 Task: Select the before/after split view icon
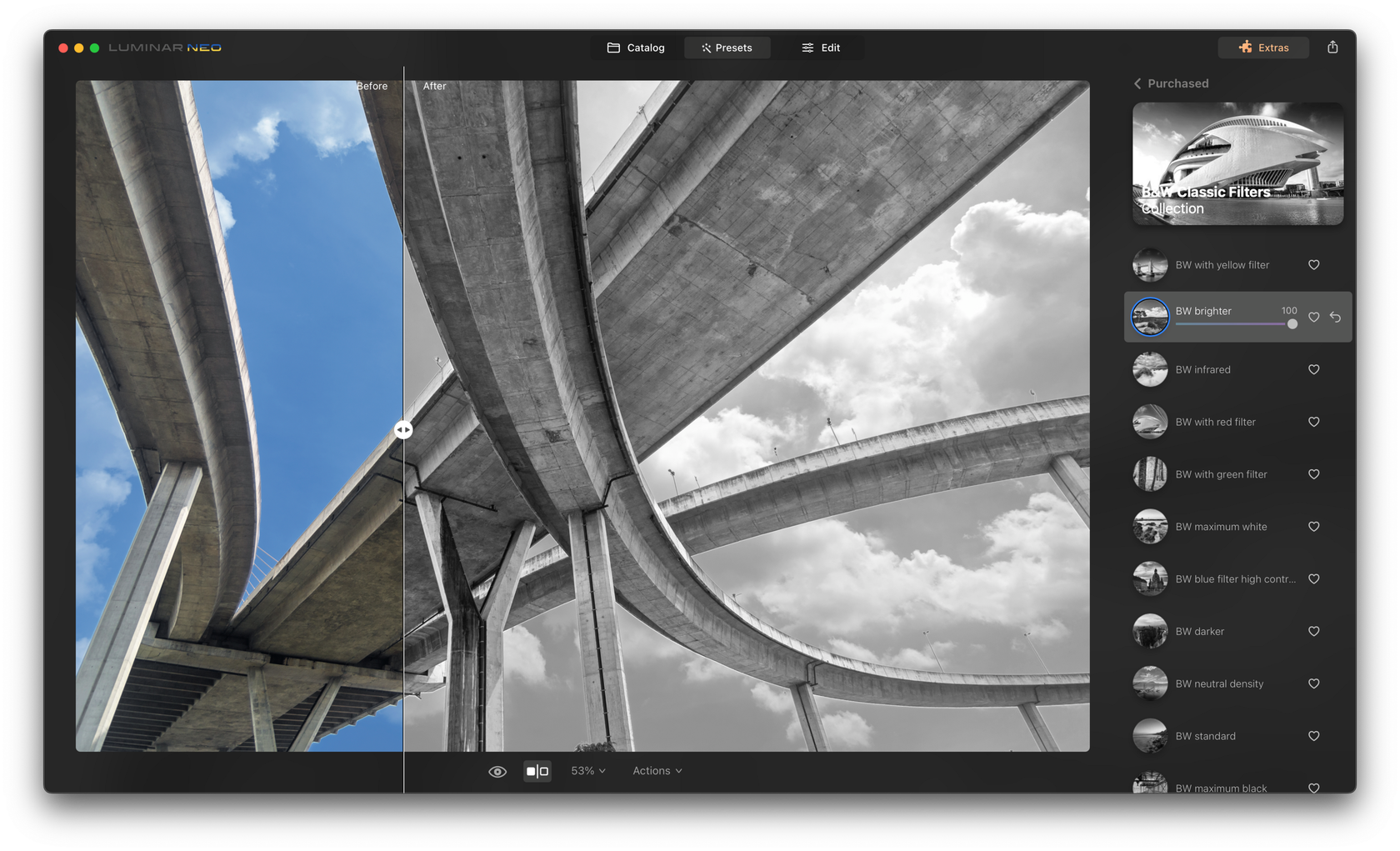pyautogui.click(x=537, y=771)
